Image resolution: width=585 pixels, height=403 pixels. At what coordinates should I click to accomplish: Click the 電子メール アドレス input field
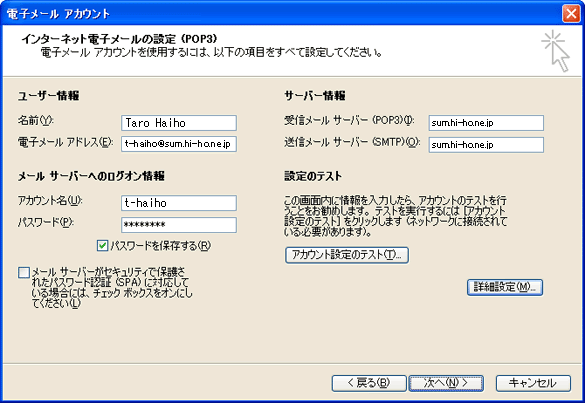(179, 144)
